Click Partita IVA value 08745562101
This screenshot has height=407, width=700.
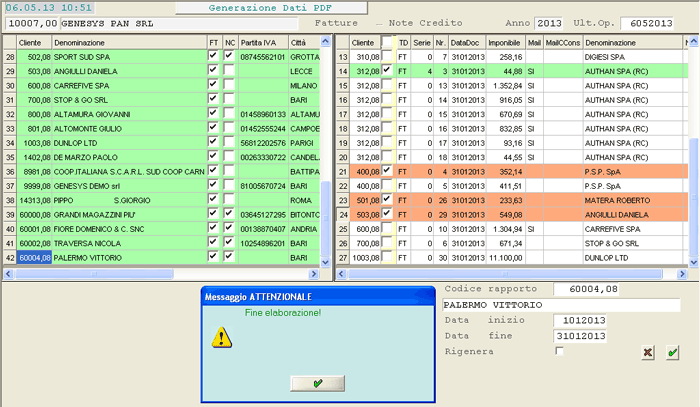262,57
